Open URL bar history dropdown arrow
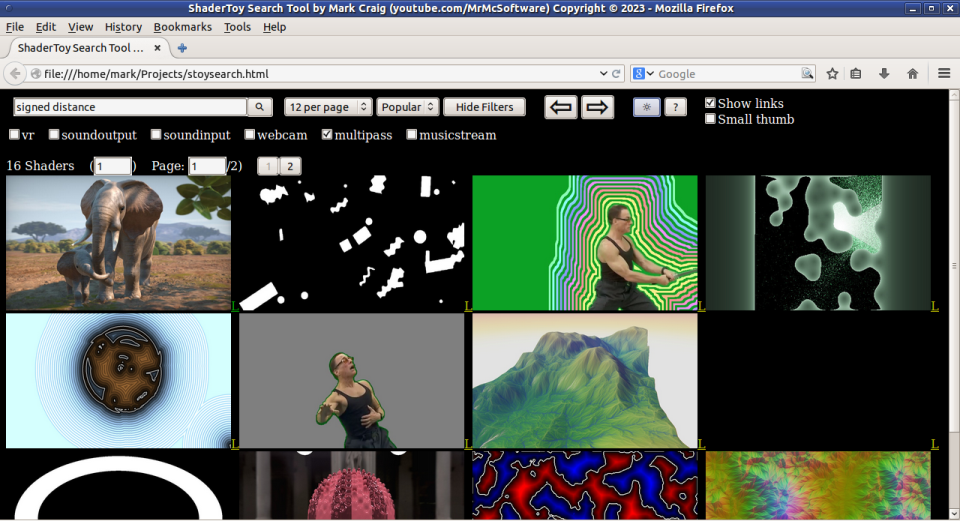Screen dimensions: 960x521 (603, 73)
